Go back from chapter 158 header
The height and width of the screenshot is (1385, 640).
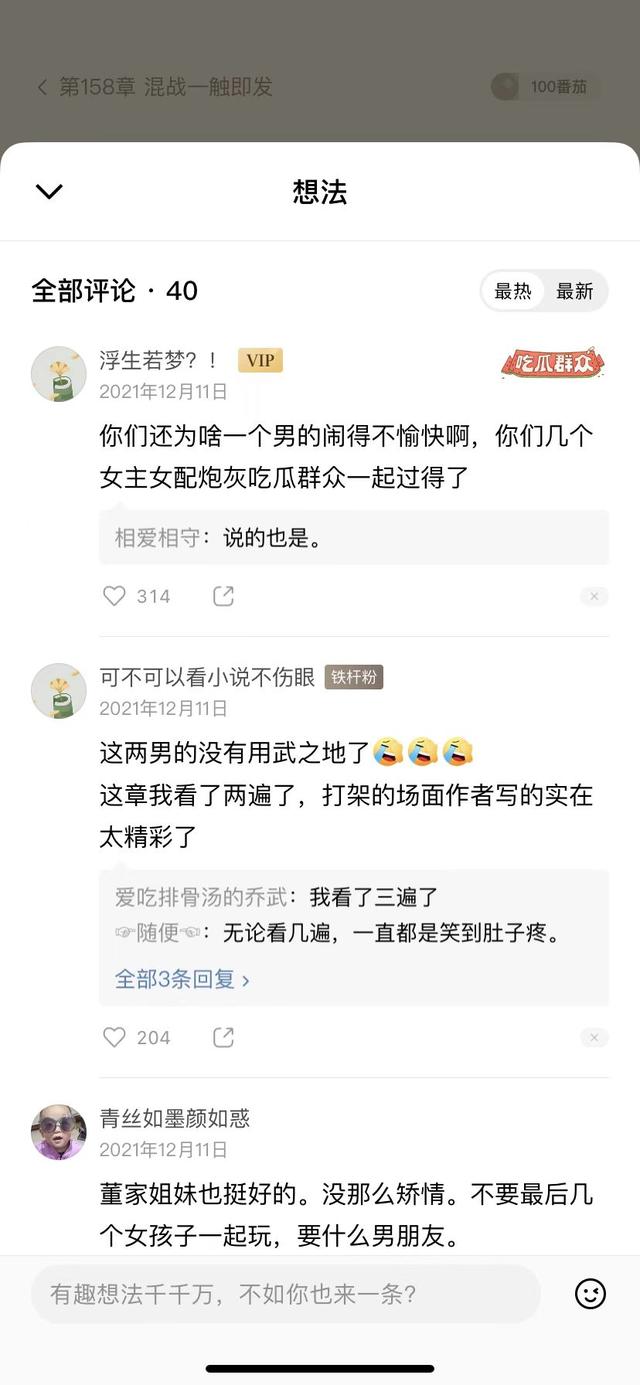pos(42,87)
